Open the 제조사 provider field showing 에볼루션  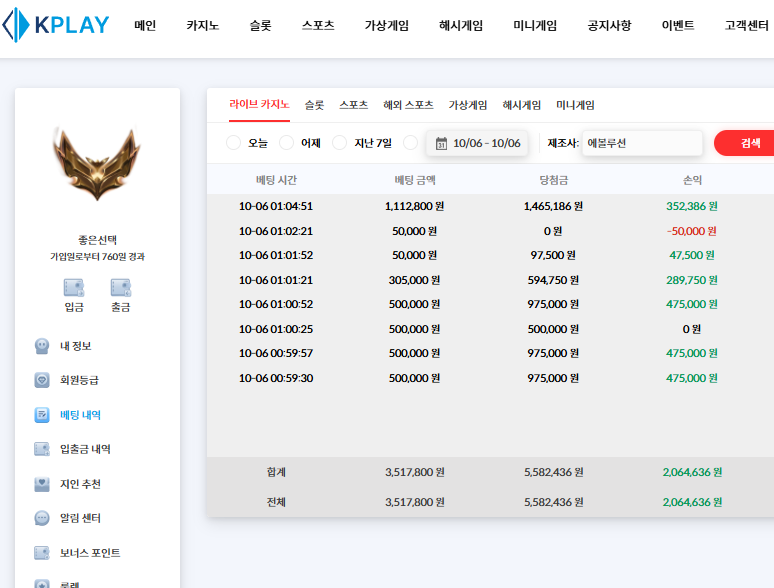pos(642,143)
